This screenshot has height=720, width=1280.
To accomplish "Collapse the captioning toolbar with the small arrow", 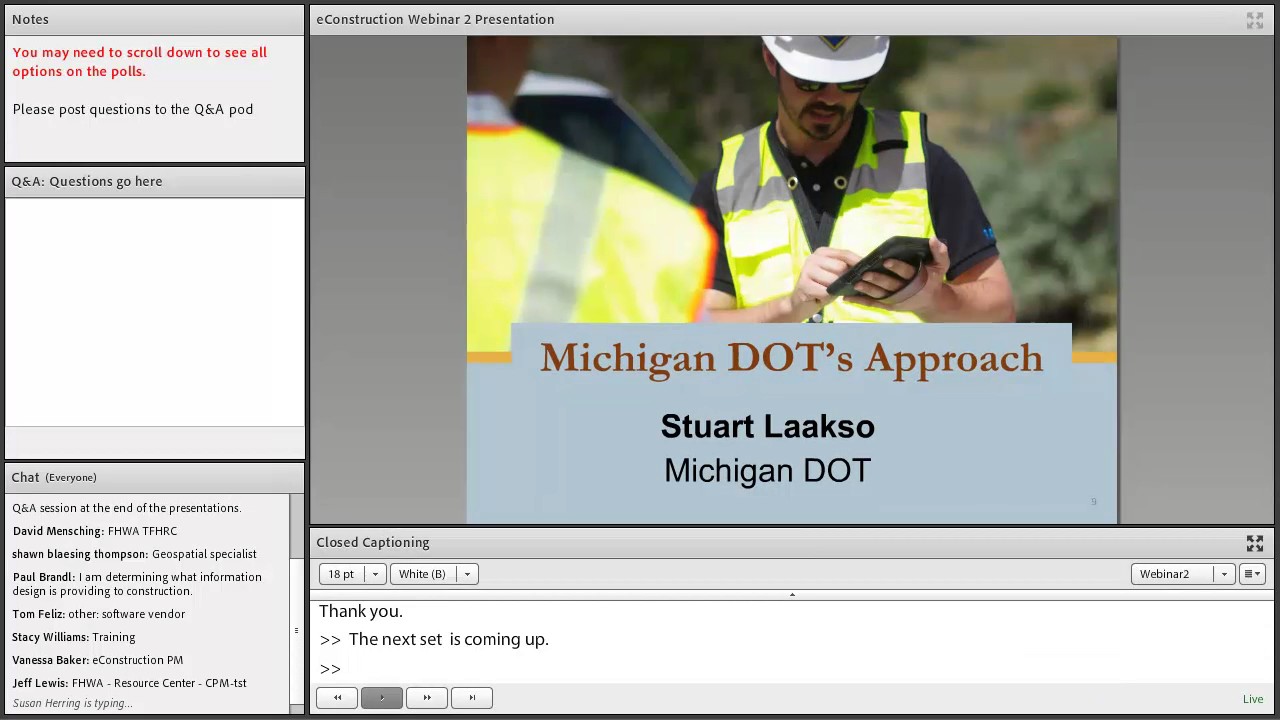I will click(x=792, y=595).
